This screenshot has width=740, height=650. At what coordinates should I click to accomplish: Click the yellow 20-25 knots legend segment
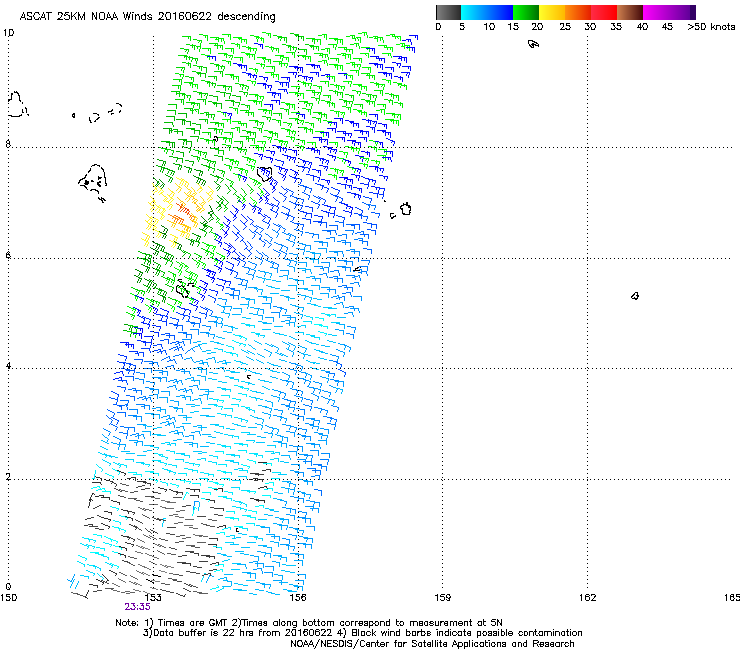tap(552, 12)
